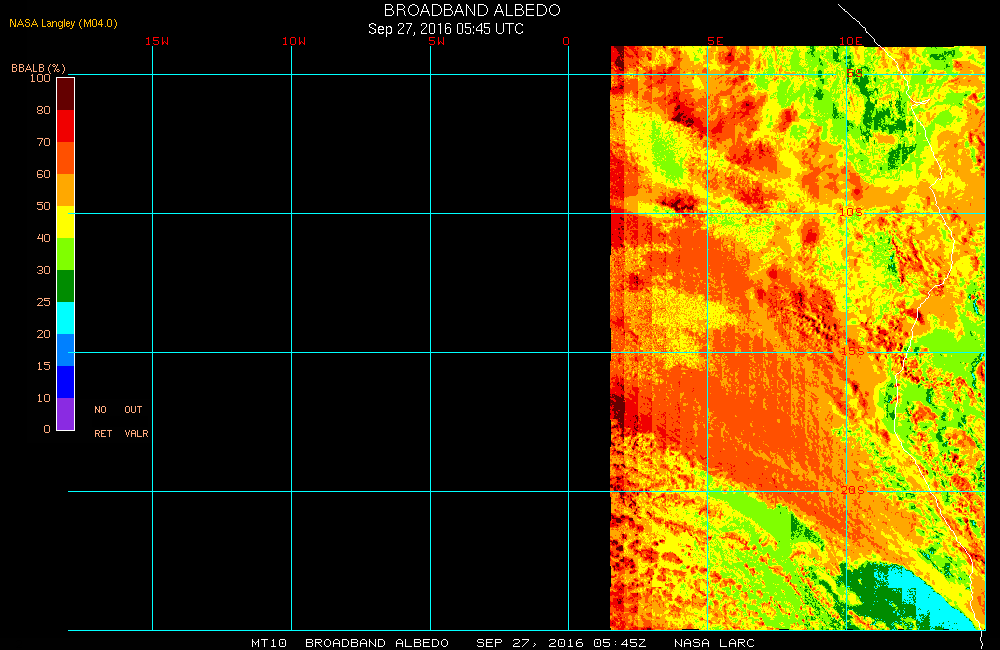The width and height of the screenshot is (1000, 650).
Task: Click the legend value 0 below the color bar
Action: click(x=47, y=429)
